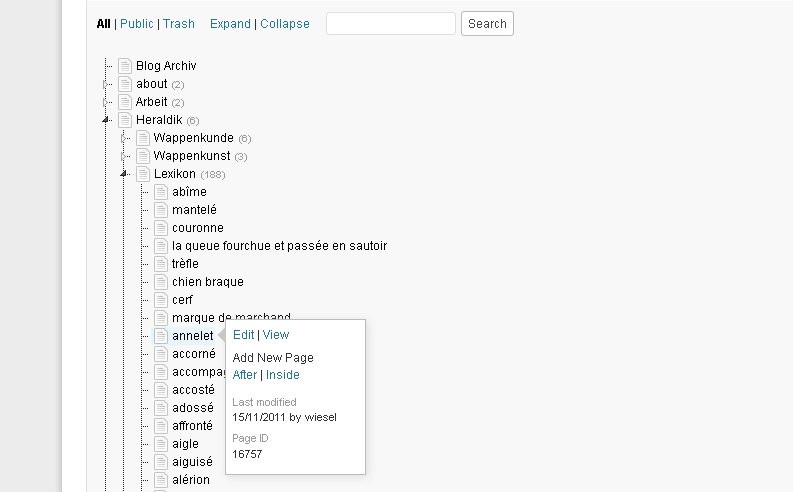Show only Public pages filter
The image size is (793, 492).
coord(137,24)
